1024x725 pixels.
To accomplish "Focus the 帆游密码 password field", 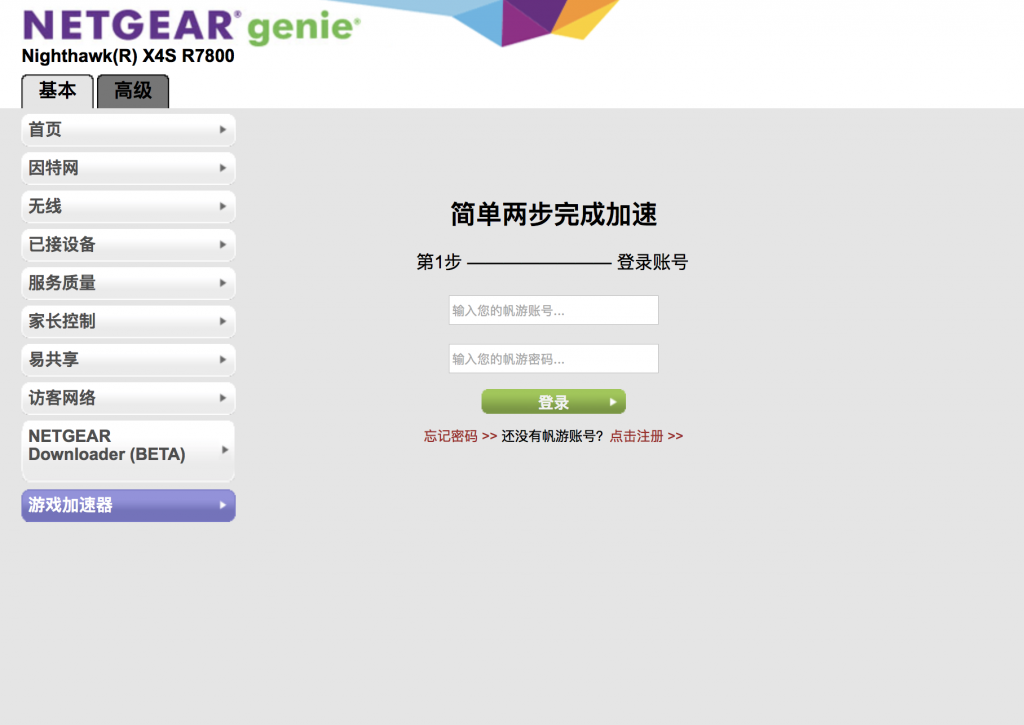I will point(553,359).
